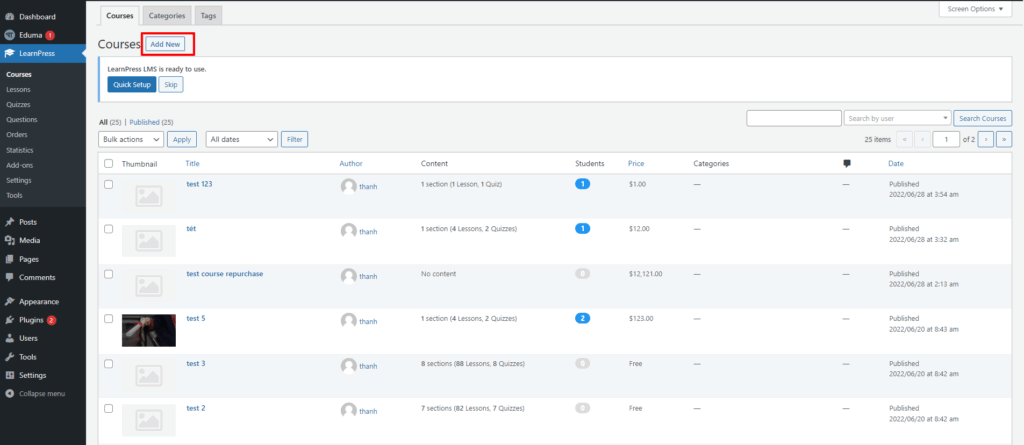Click the Add New course button
Screen dimensions: 1024x445
point(165,44)
